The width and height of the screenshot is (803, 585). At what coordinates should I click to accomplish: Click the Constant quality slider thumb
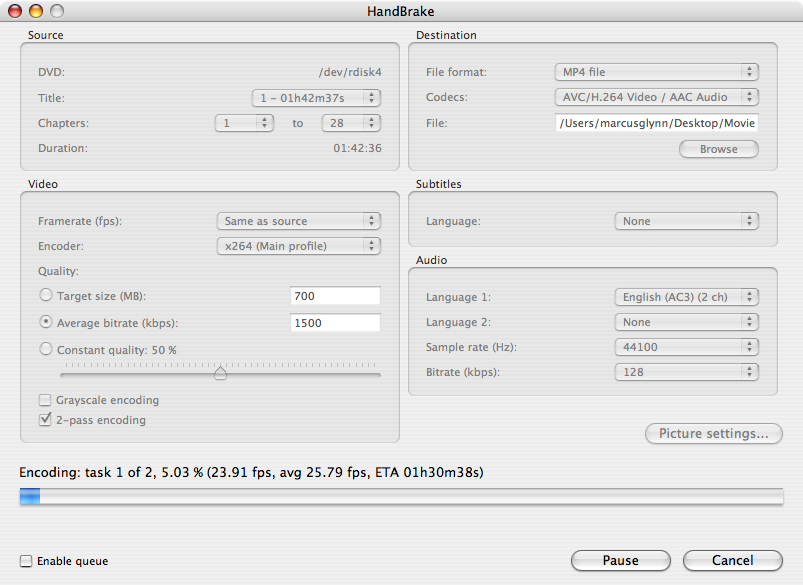(220, 373)
